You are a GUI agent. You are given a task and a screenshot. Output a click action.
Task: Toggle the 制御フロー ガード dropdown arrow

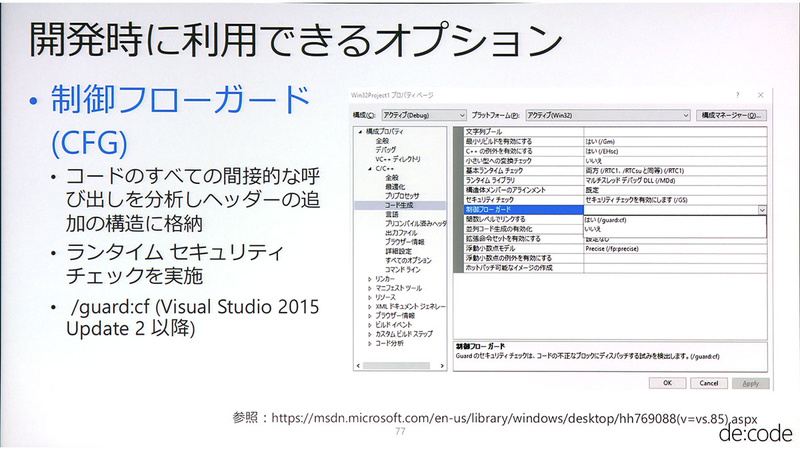[x=762, y=210]
